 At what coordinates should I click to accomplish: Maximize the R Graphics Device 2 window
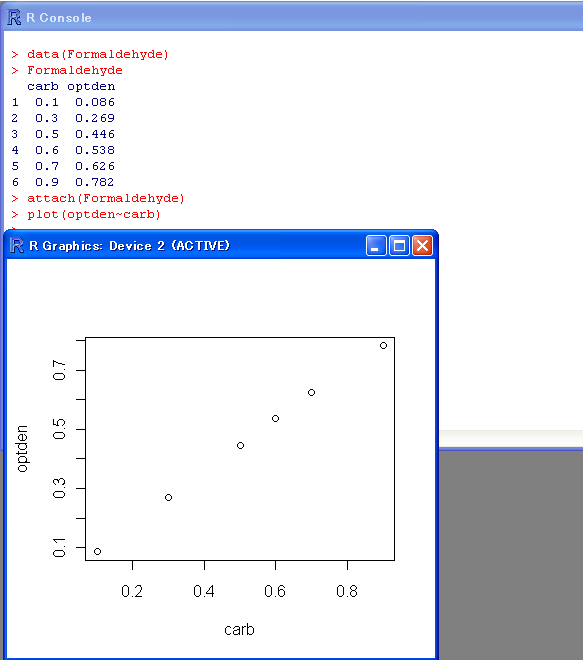pyautogui.click(x=399, y=245)
